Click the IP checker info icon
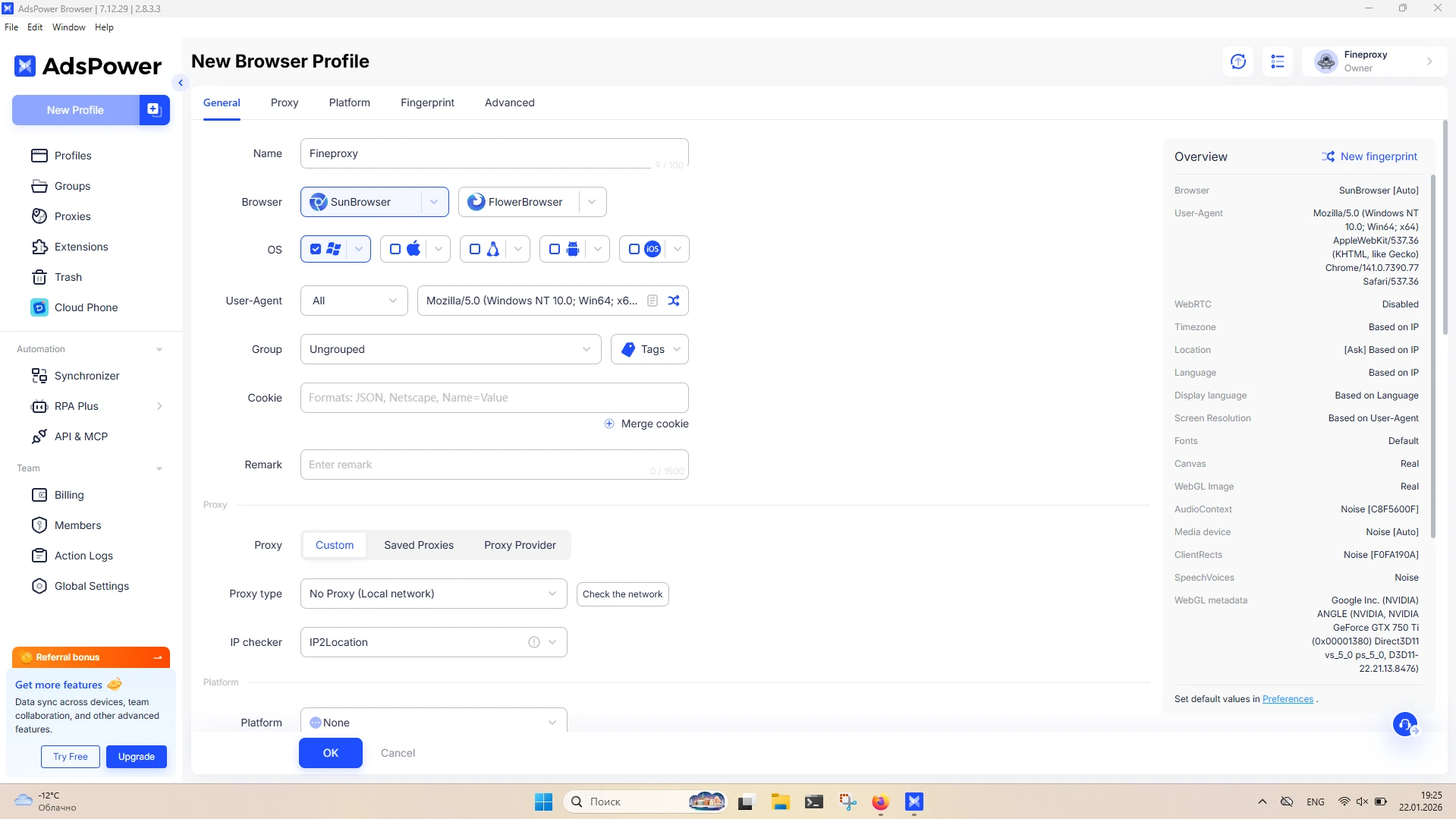 click(534, 642)
